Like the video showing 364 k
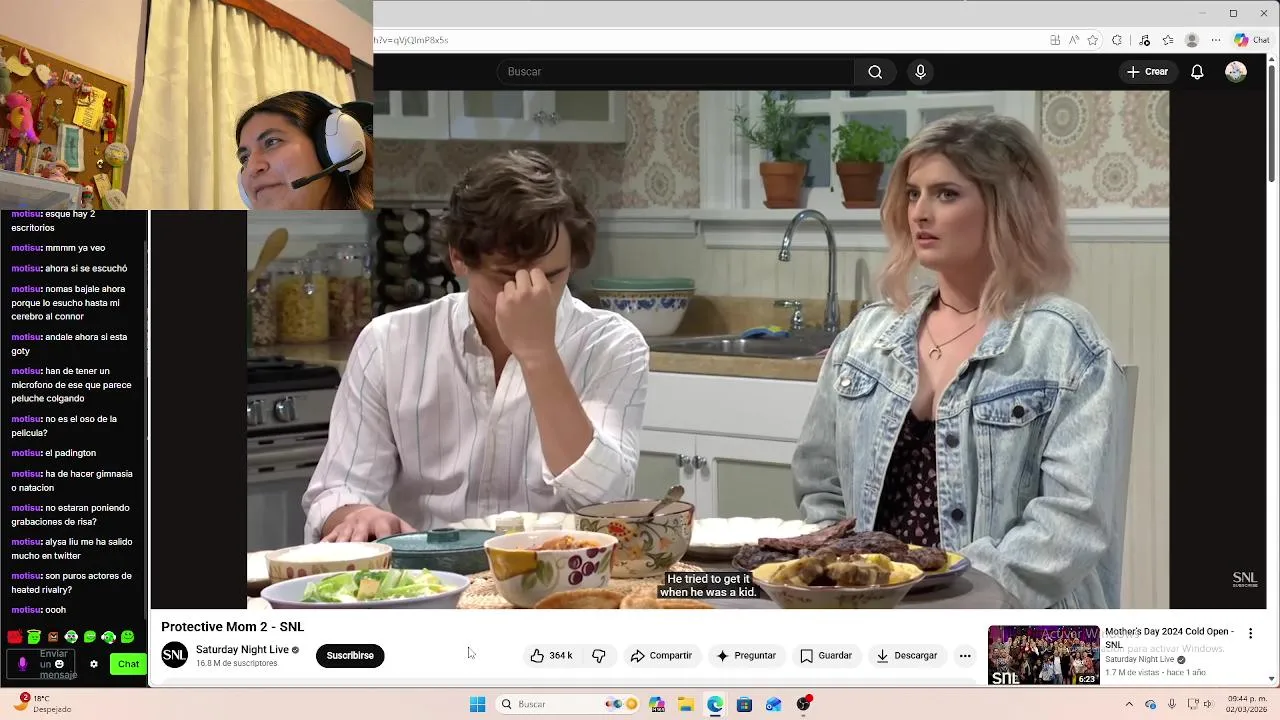This screenshot has width=1280, height=720. click(x=551, y=656)
